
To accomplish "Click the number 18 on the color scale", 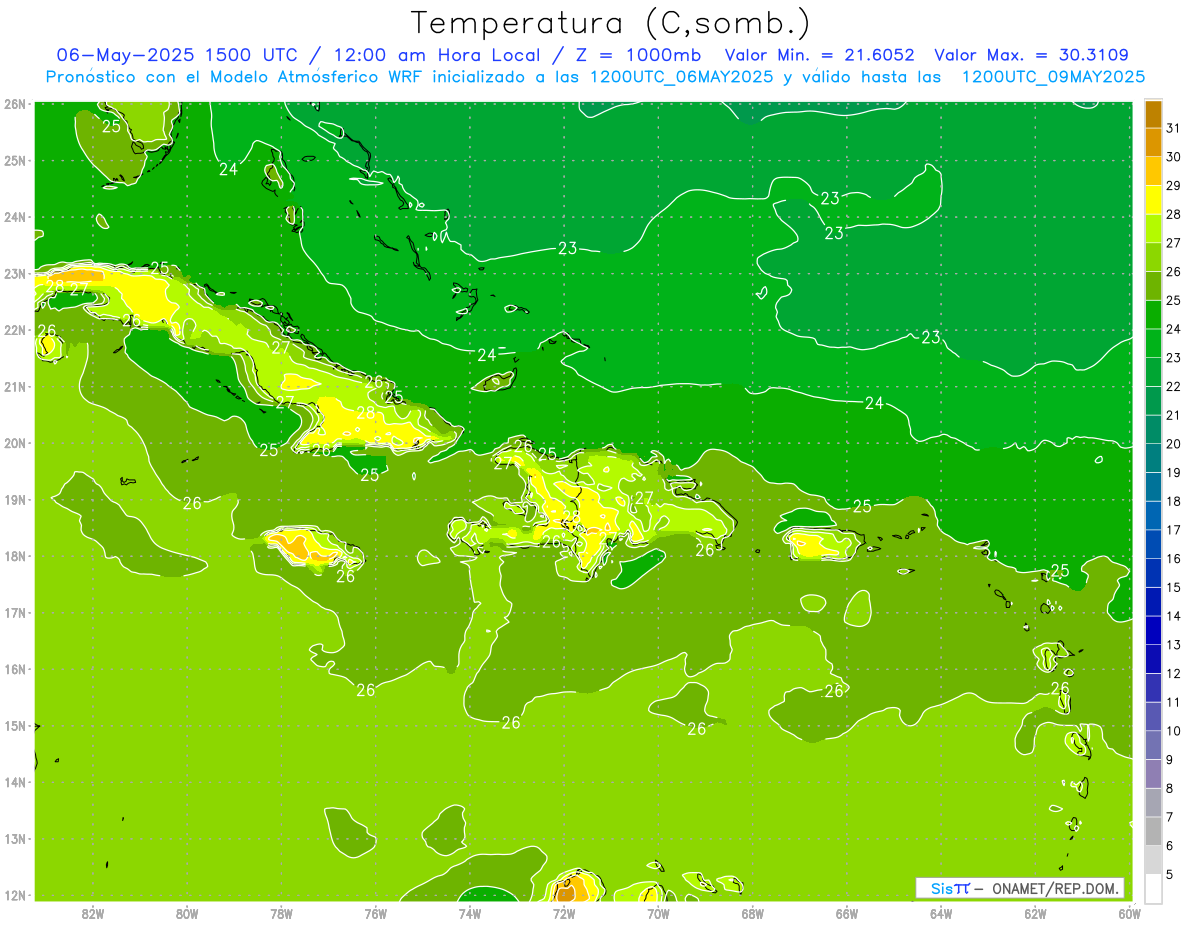I will (1173, 502).
